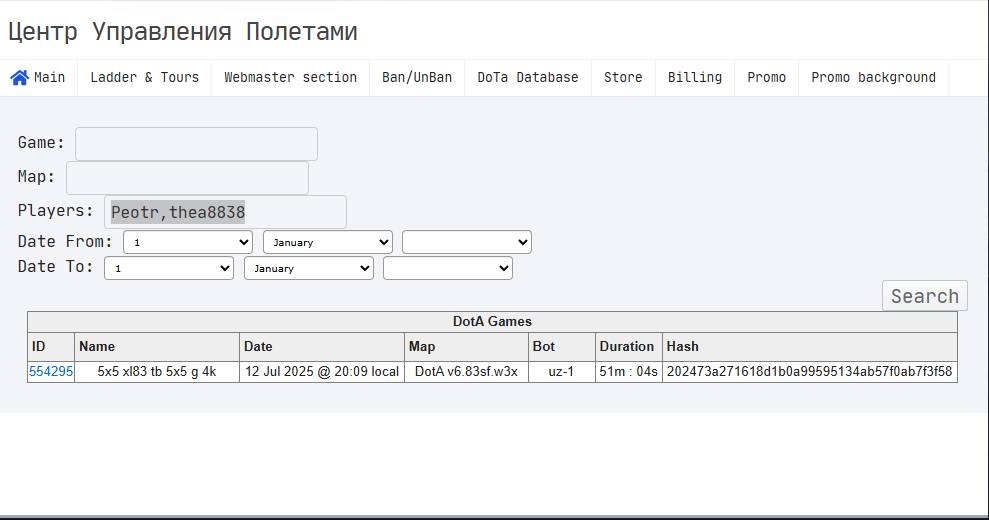Open DoTa Database menu item
The height and width of the screenshot is (520, 989).
pyautogui.click(x=528, y=78)
